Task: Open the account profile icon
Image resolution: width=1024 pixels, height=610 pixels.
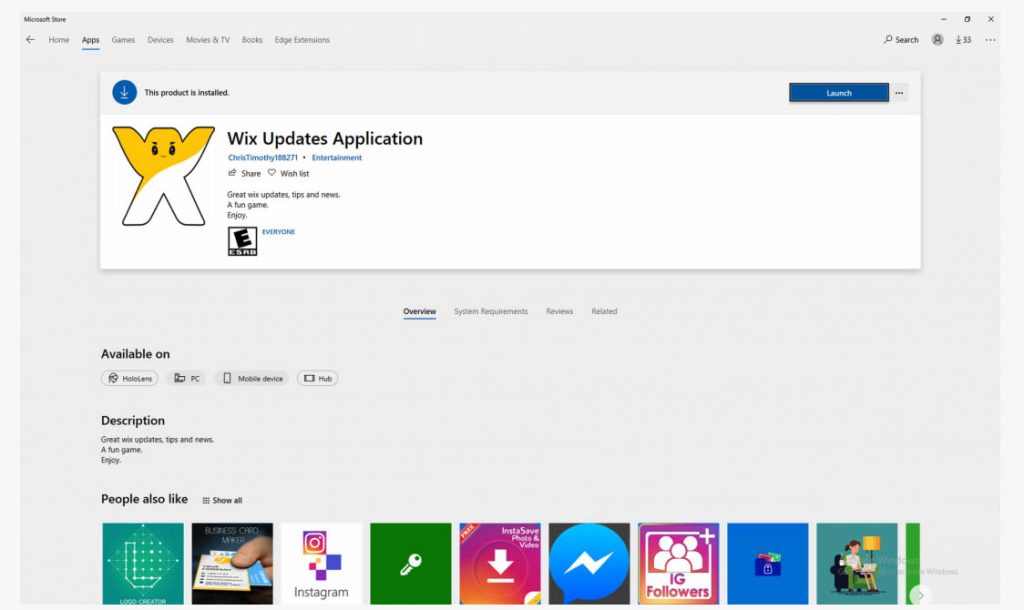Action: click(x=937, y=40)
